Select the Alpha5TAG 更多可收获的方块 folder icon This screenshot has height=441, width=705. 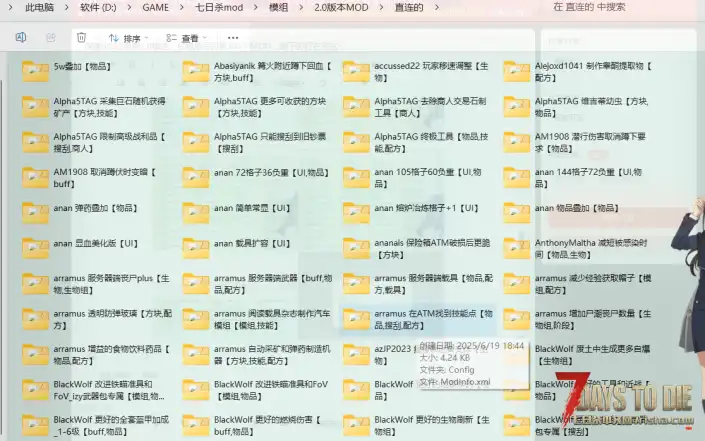[x=196, y=107]
